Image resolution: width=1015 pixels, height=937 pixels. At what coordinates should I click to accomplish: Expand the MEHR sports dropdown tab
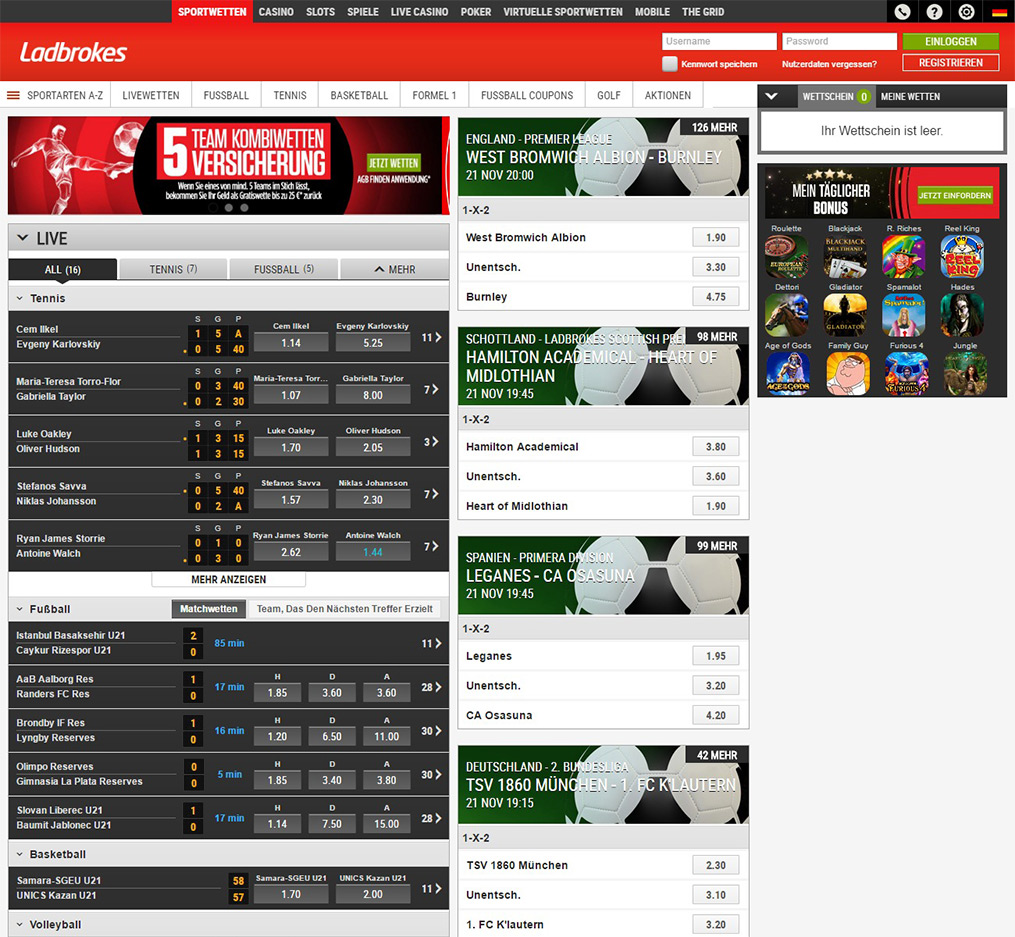pyautogui.click(x=394, y=269)
